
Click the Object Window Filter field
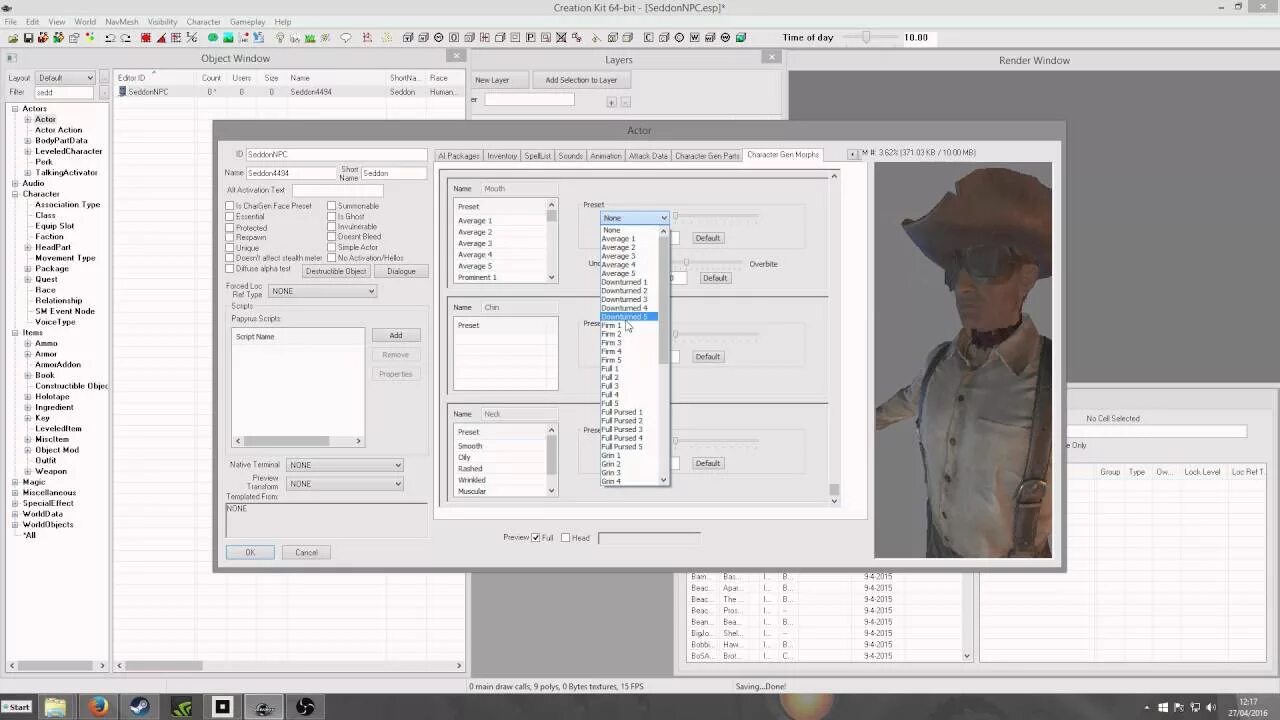(x=64, y=92)
